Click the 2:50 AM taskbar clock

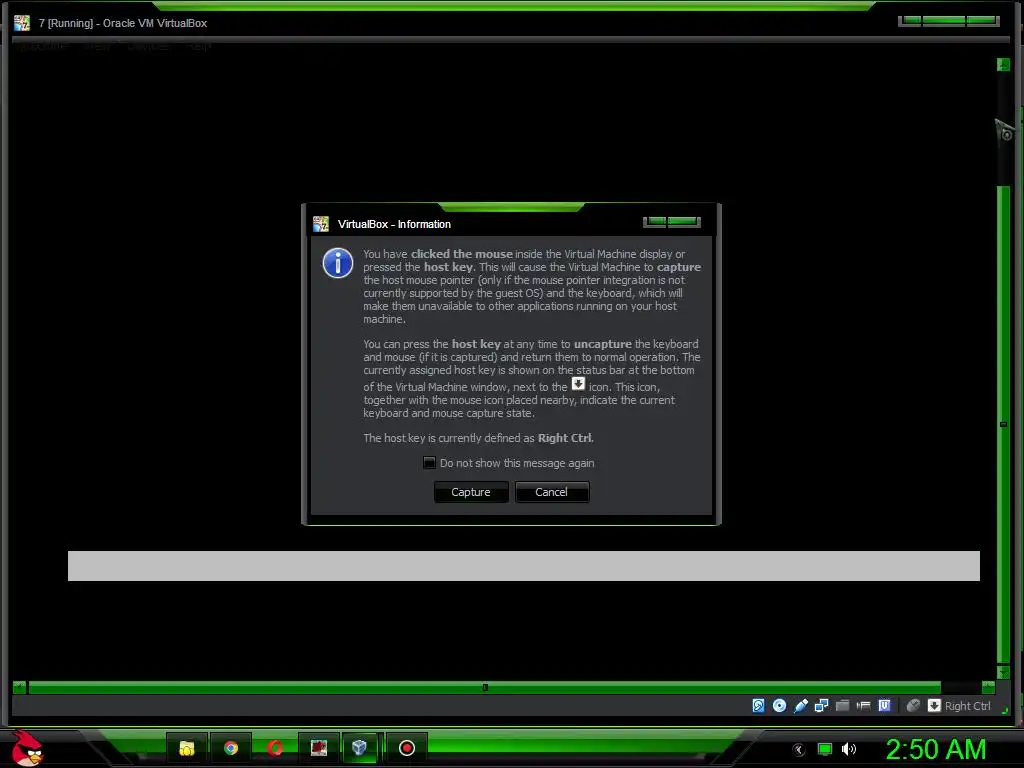936,749
